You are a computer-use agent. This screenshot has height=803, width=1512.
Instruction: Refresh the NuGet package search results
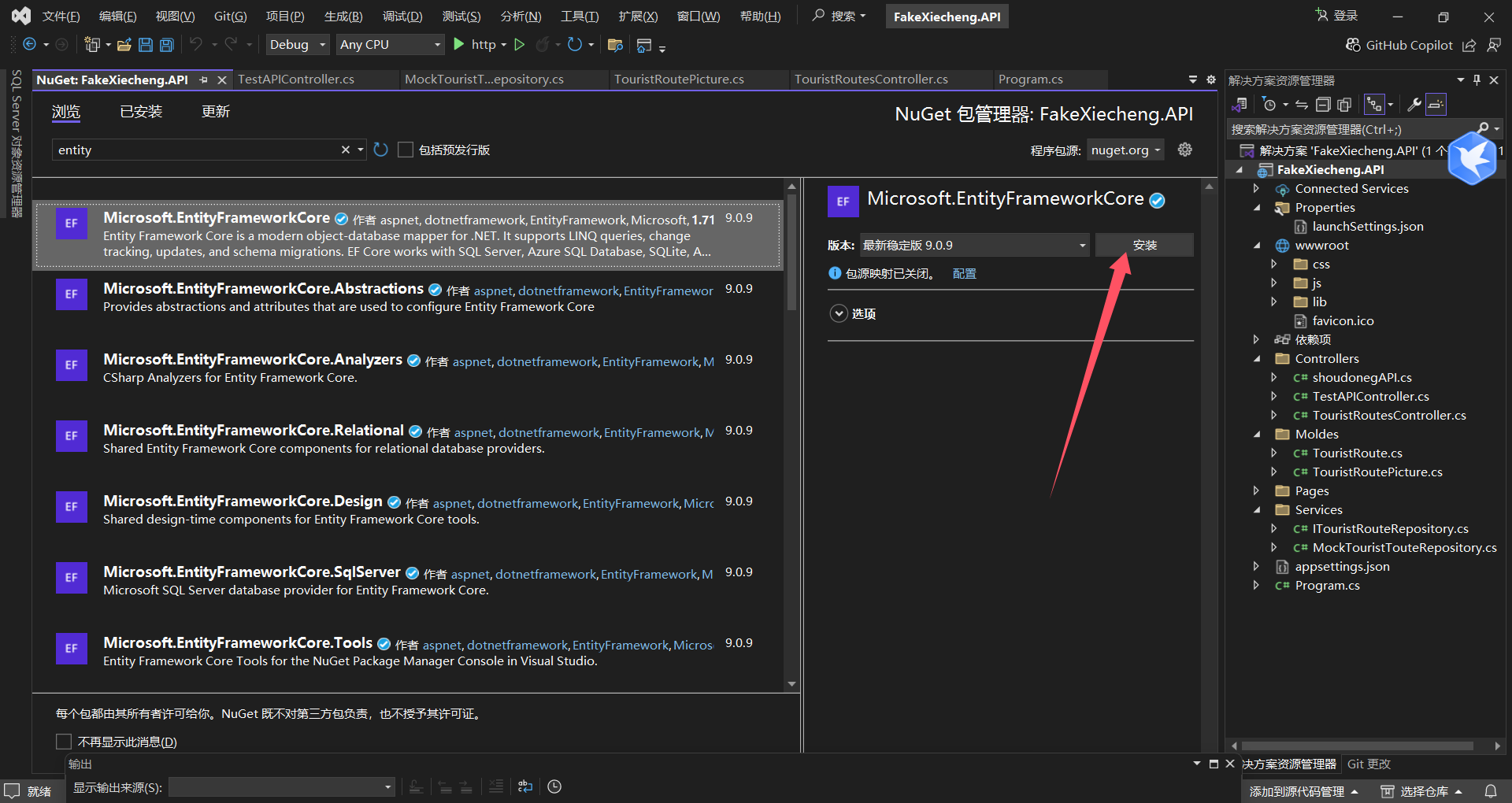381,150
